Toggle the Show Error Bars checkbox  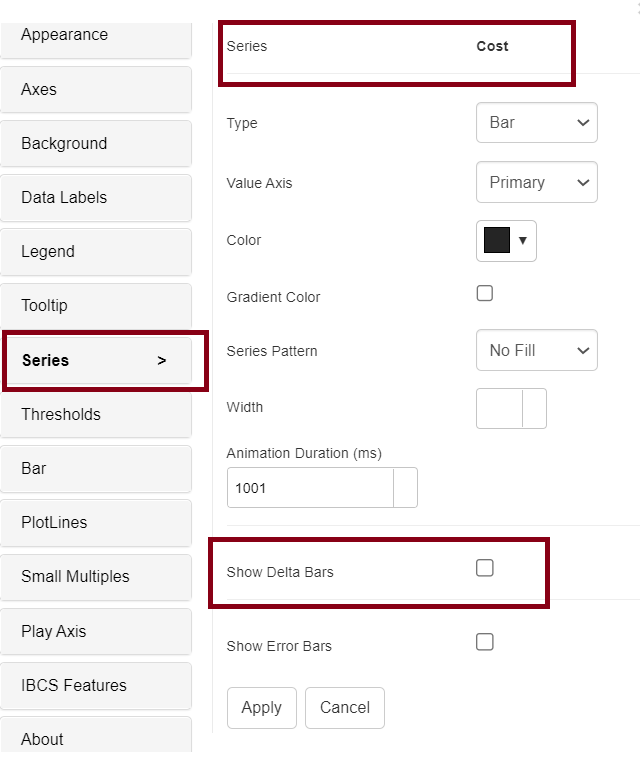click(485, 642)
